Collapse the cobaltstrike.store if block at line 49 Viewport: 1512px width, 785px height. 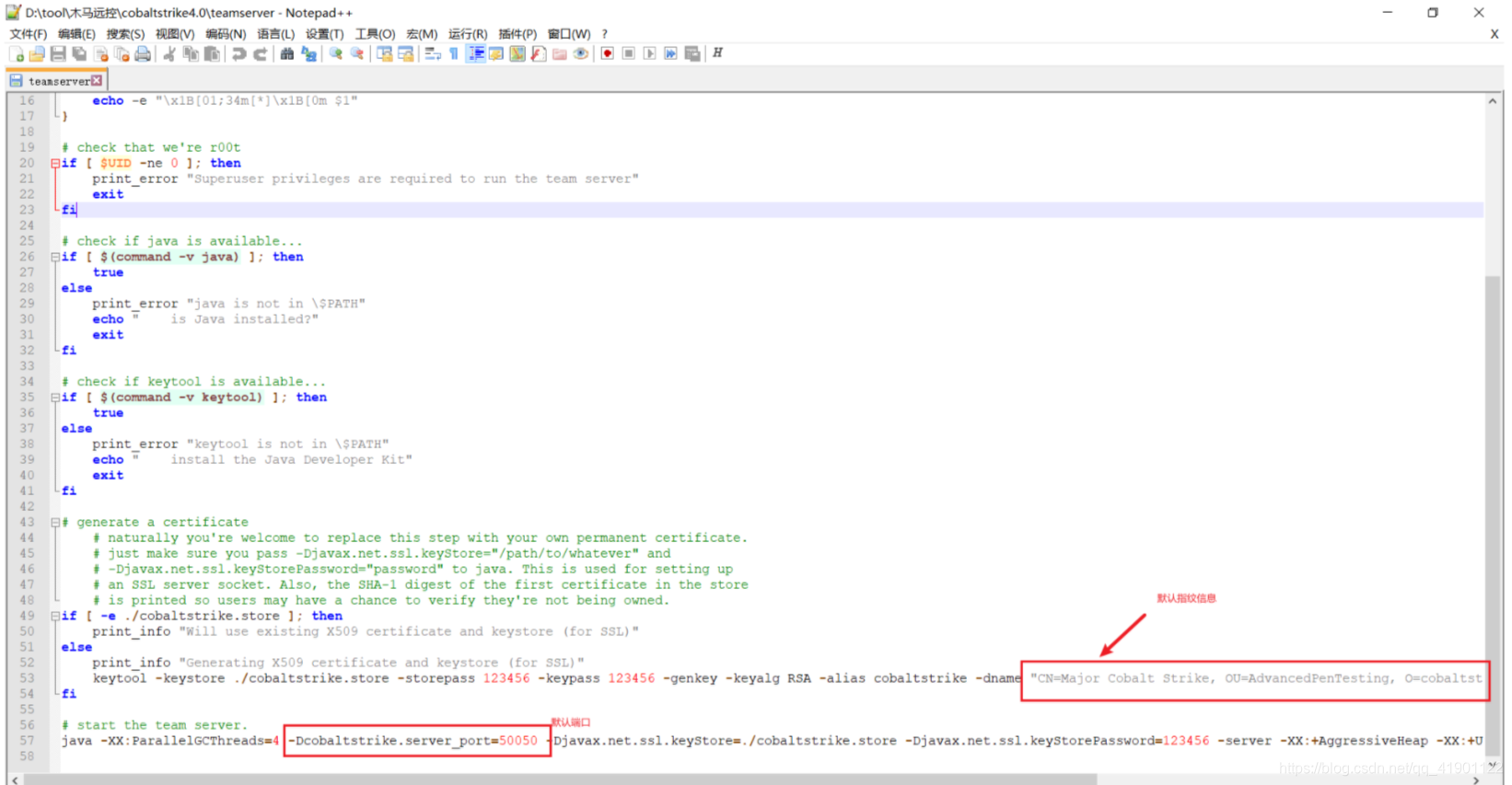tap(55, 616)
